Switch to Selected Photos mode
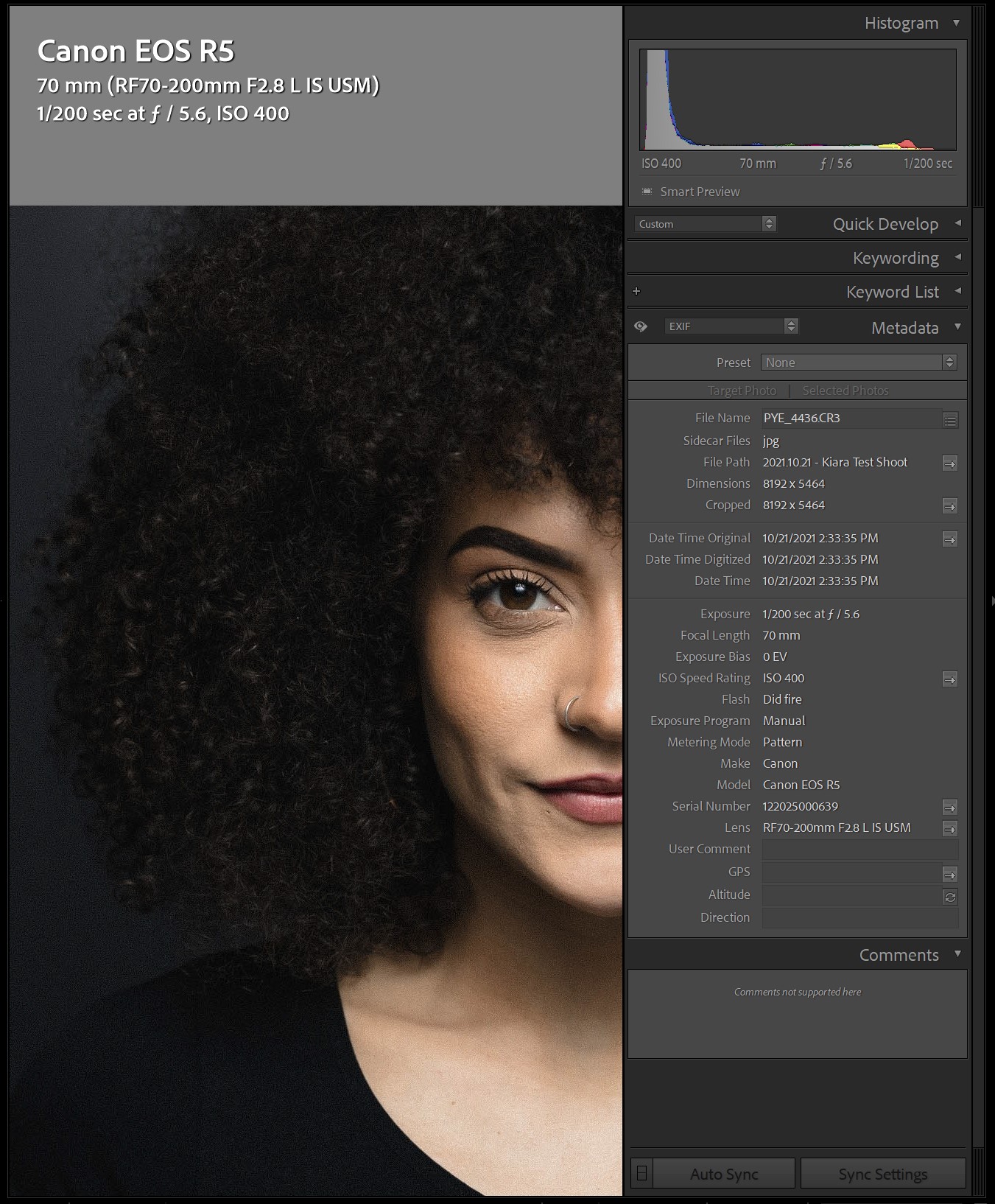The height and width of the screenshot is (1204, 995). (845, 391)
